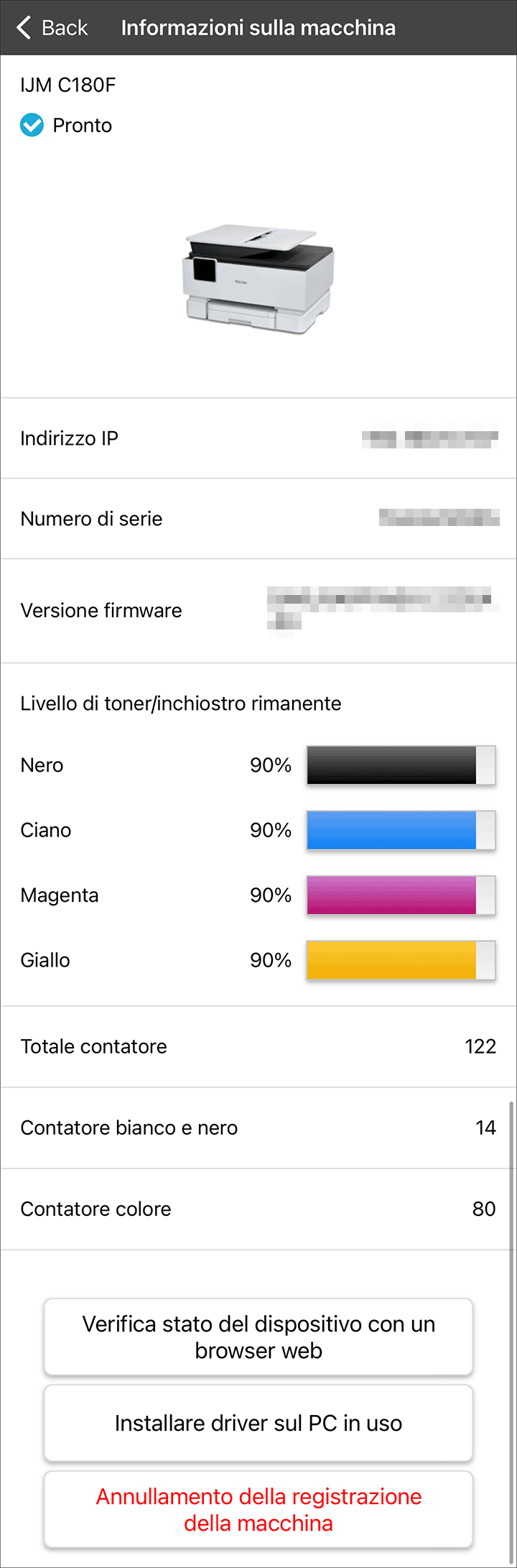Tap 'Installare driver sul PC in uso'
The image size is (517, 1568).
pos(258,1423)
